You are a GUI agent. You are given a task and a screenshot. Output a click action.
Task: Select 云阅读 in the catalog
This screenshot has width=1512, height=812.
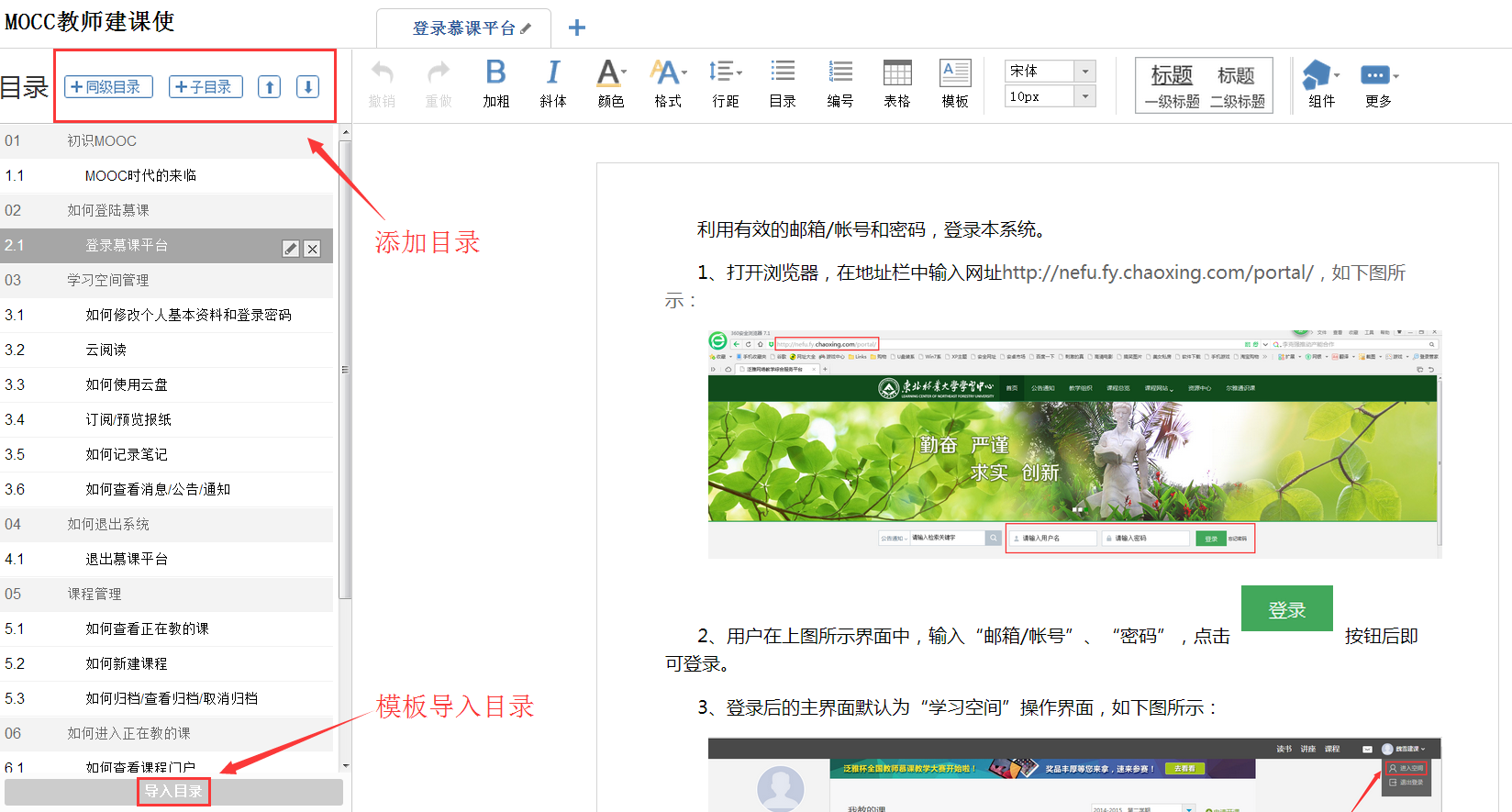click(x=106, y=350)
